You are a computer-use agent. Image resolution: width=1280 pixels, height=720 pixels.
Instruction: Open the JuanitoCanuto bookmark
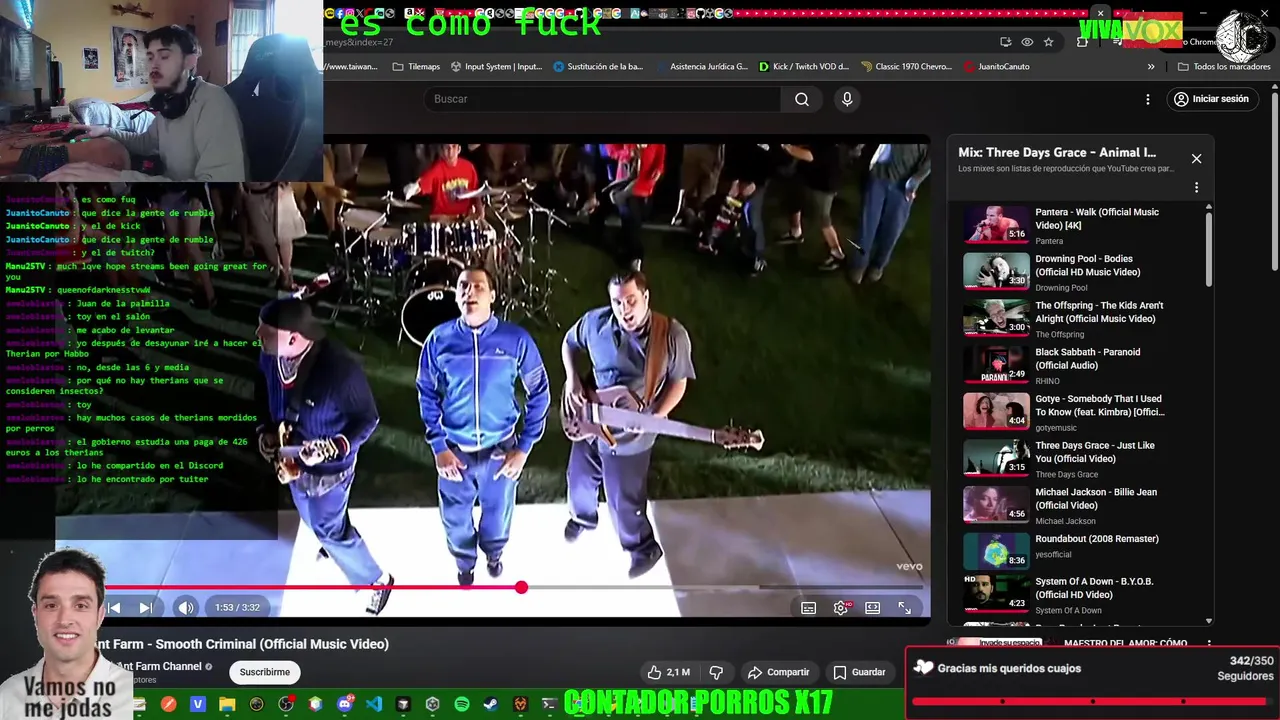tap(996, 67)
